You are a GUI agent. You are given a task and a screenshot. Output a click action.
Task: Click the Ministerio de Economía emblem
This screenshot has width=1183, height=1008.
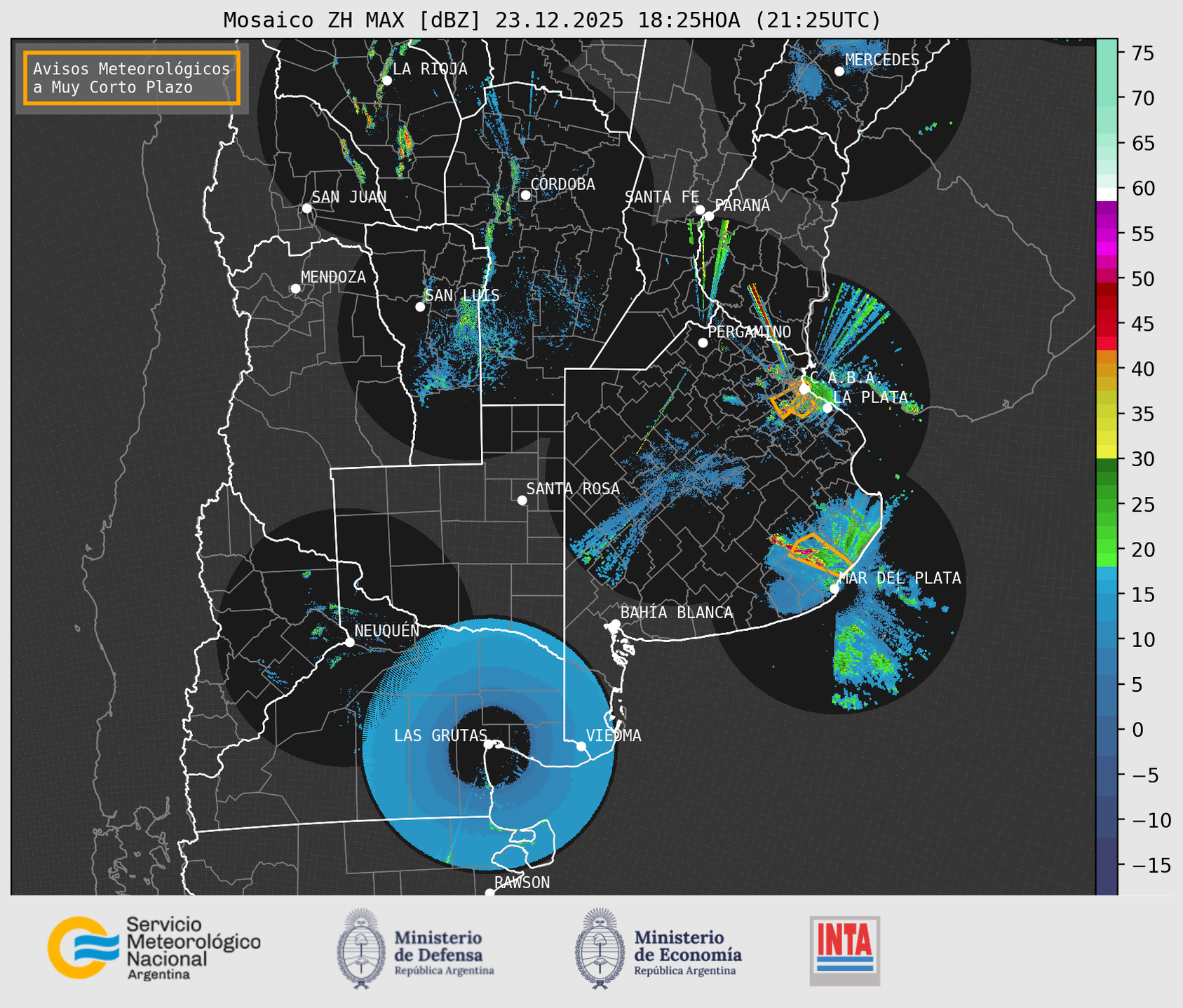[600, 948]
